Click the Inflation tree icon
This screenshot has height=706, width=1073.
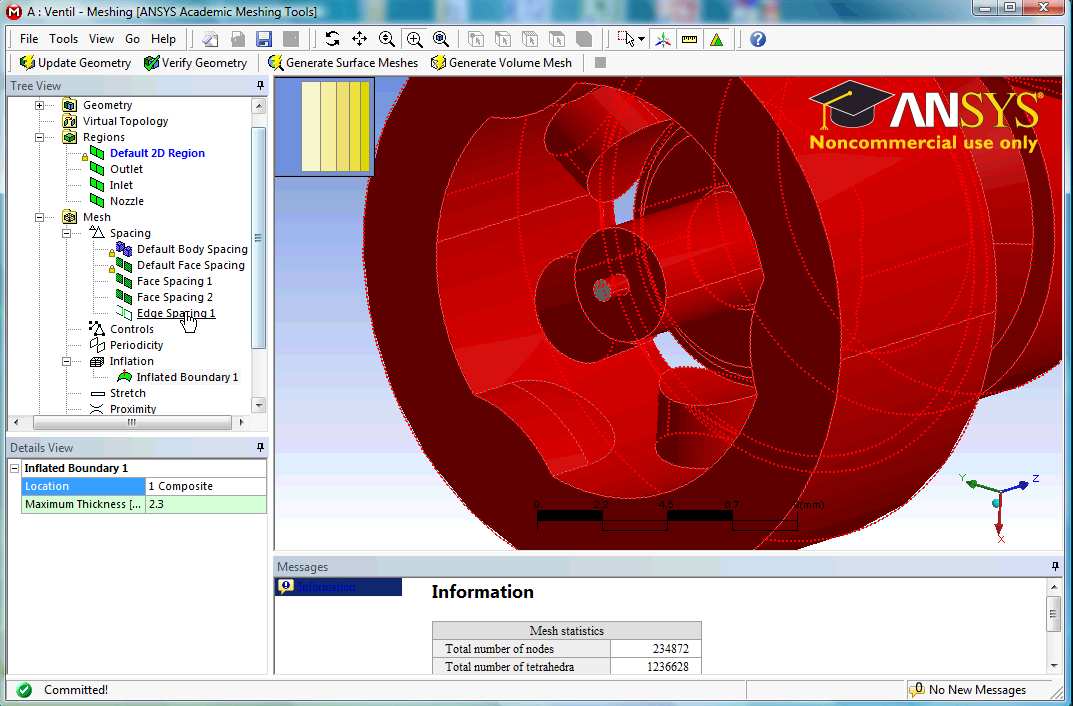(x=96, y=361)
